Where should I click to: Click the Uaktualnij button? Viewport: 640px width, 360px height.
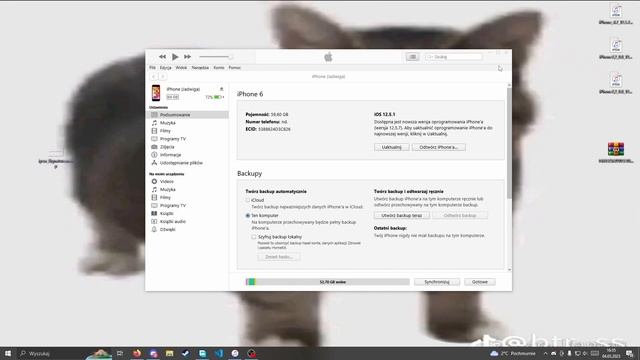(391, 147)
